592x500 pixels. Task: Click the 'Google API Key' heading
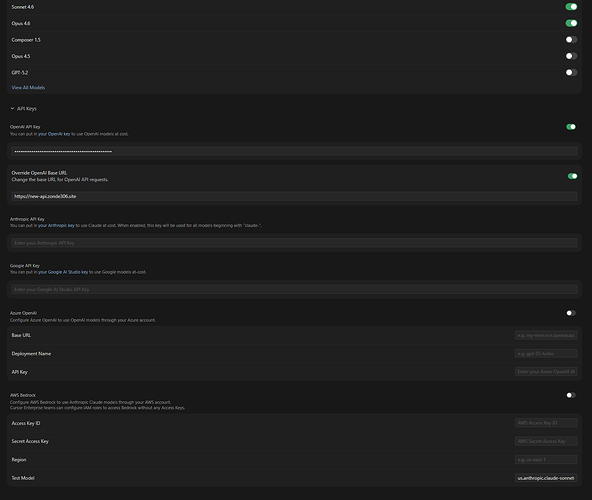[x=25, y=266]
